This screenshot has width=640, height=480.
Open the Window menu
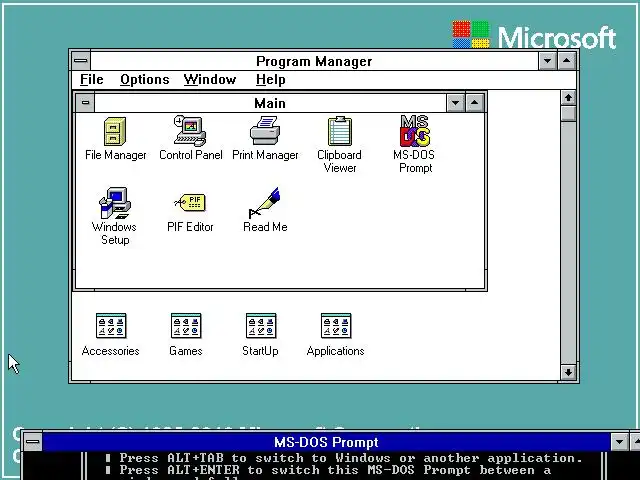[210, 80]
